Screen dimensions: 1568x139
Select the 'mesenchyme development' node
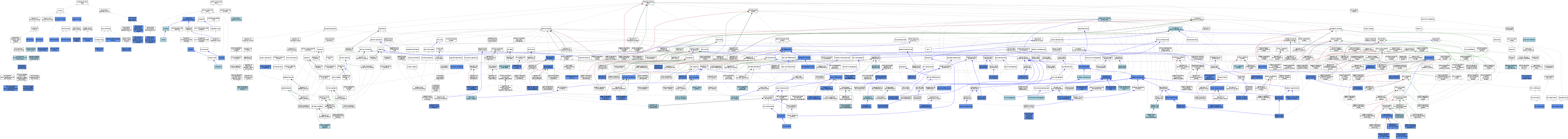pos(842,58)
